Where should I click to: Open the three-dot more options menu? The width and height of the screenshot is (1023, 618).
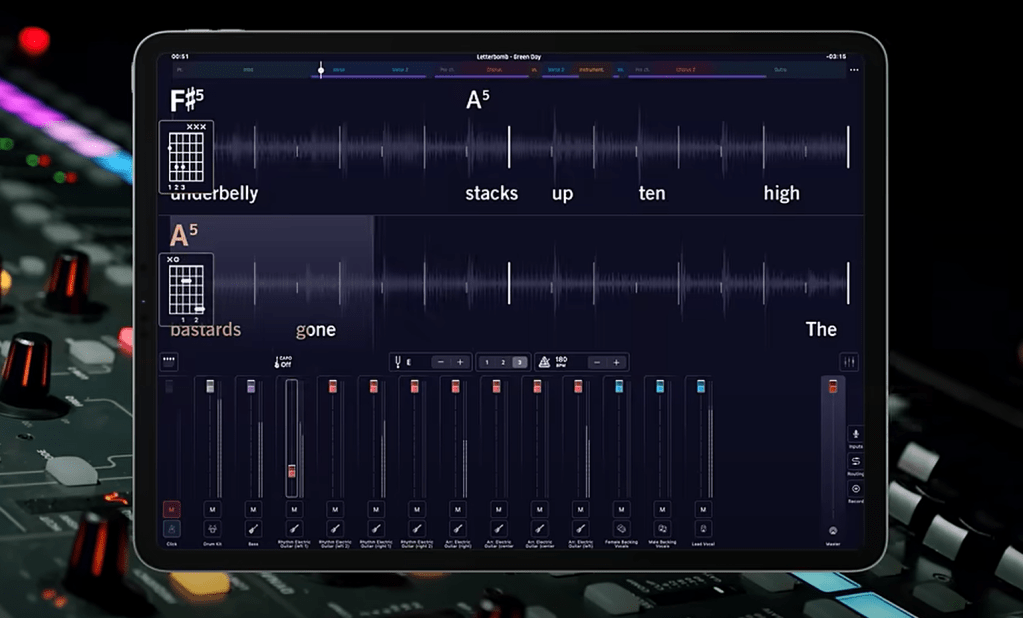[853, 70]
